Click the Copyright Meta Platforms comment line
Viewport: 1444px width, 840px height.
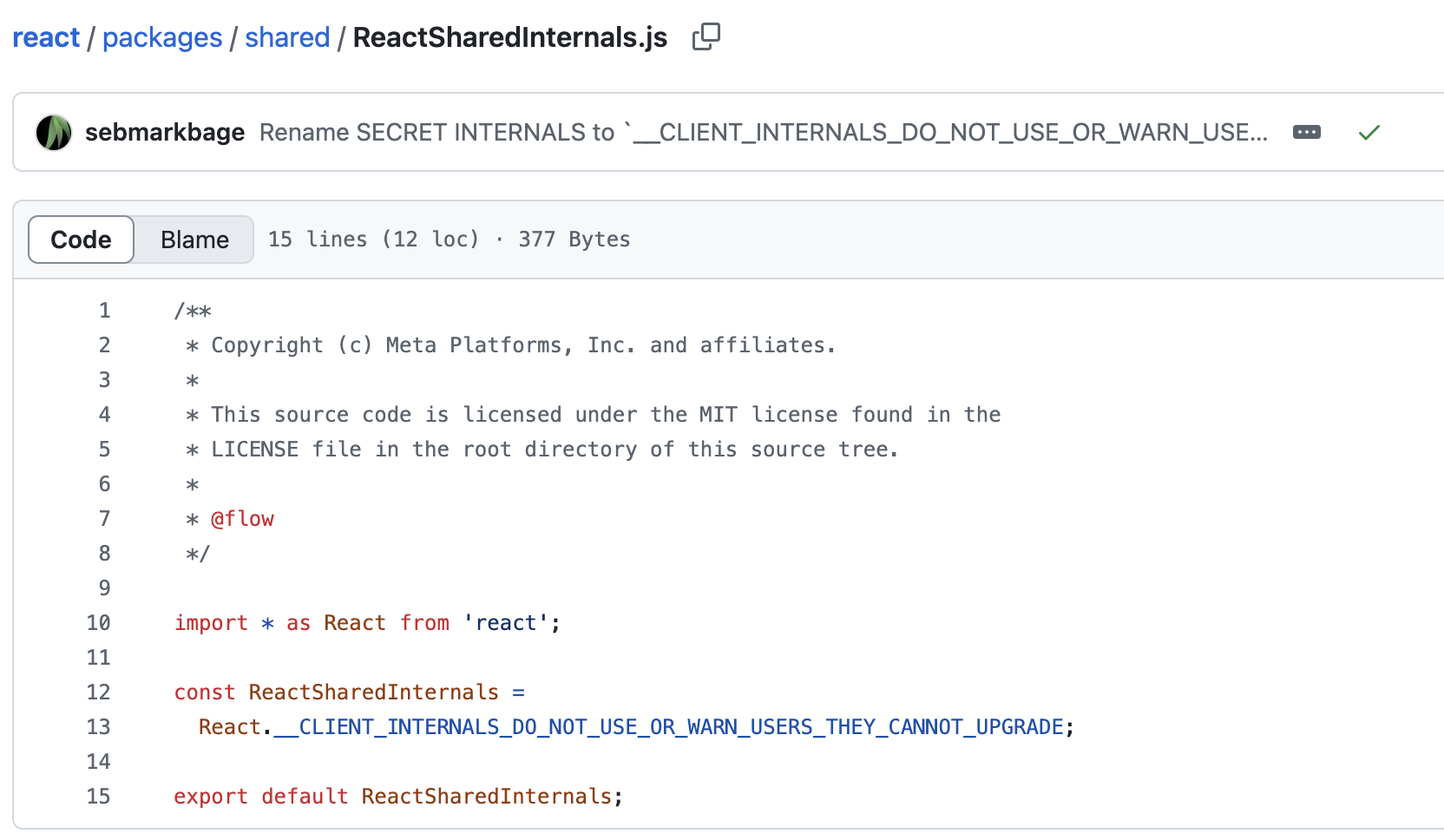click(x=510, y=345)
